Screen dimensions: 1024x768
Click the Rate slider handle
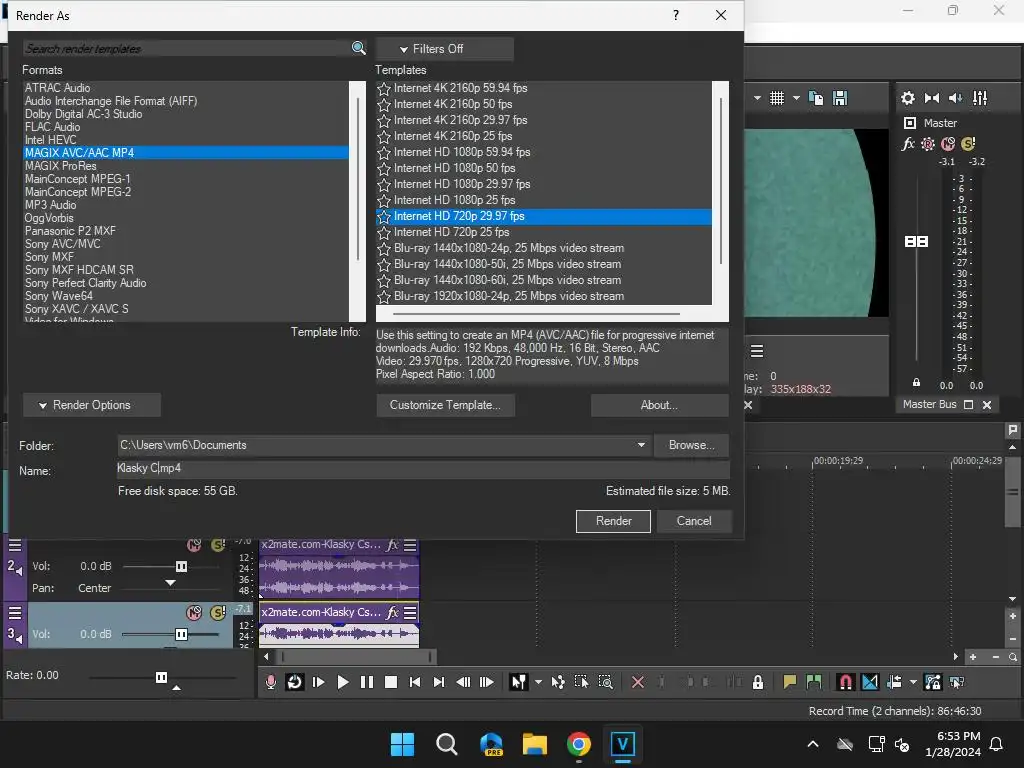click(x=161, y=677)
